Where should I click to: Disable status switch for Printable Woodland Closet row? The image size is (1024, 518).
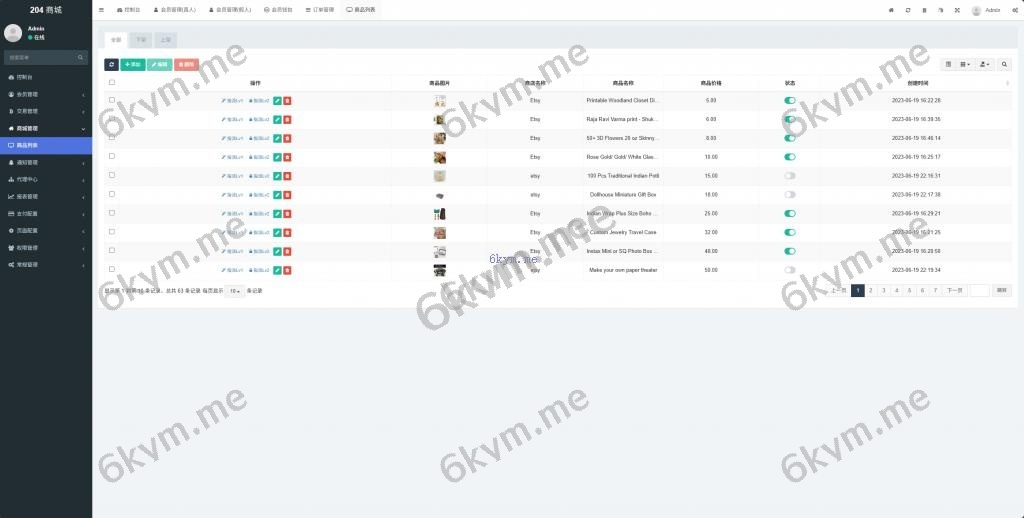pyautogui.click(x=790, y=101)
